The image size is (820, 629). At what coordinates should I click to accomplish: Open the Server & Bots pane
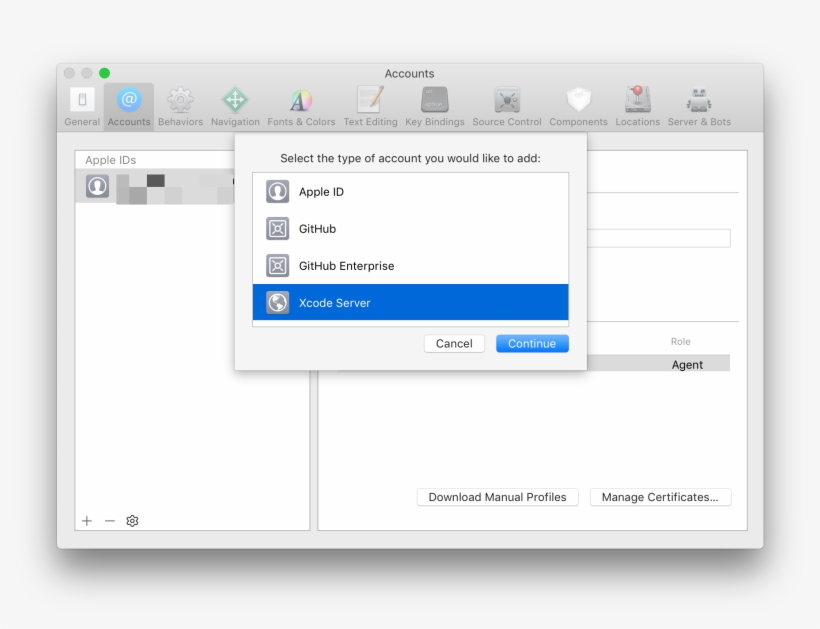(698, 103)
